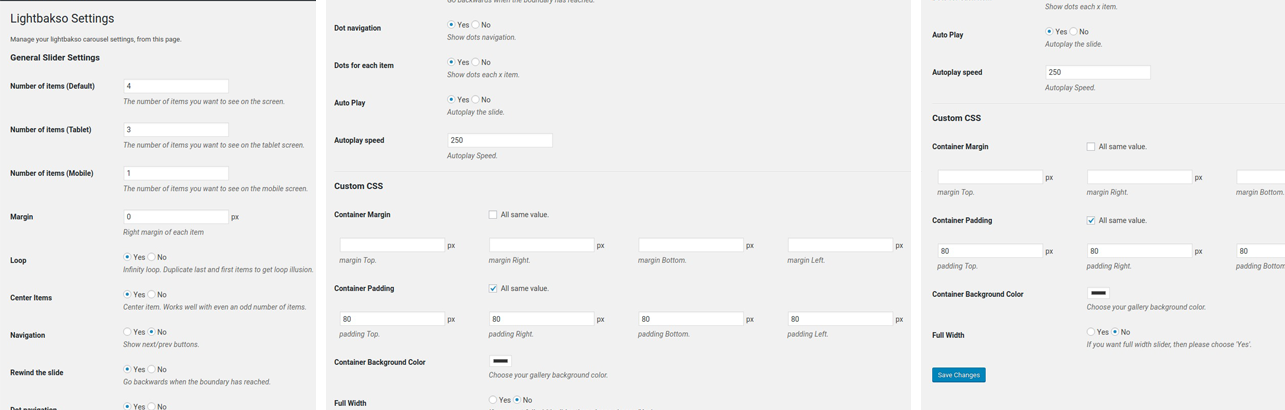Click the Number of items (Default) field
The image size is (1285, 410).
pos(176,86)
